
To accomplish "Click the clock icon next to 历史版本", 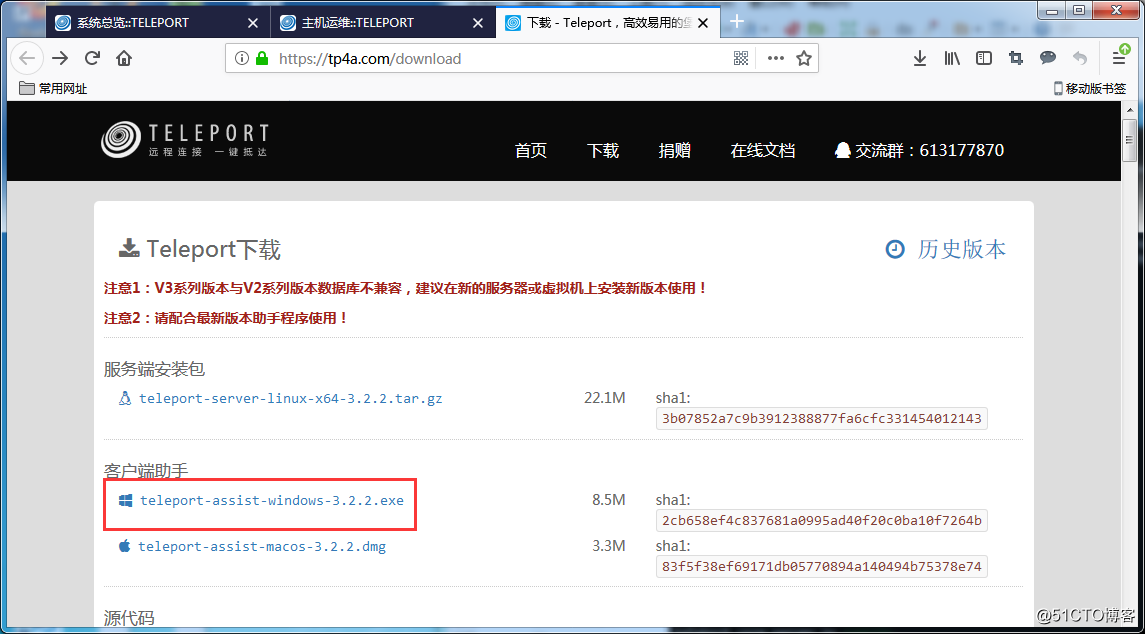I will coord(895,250).
